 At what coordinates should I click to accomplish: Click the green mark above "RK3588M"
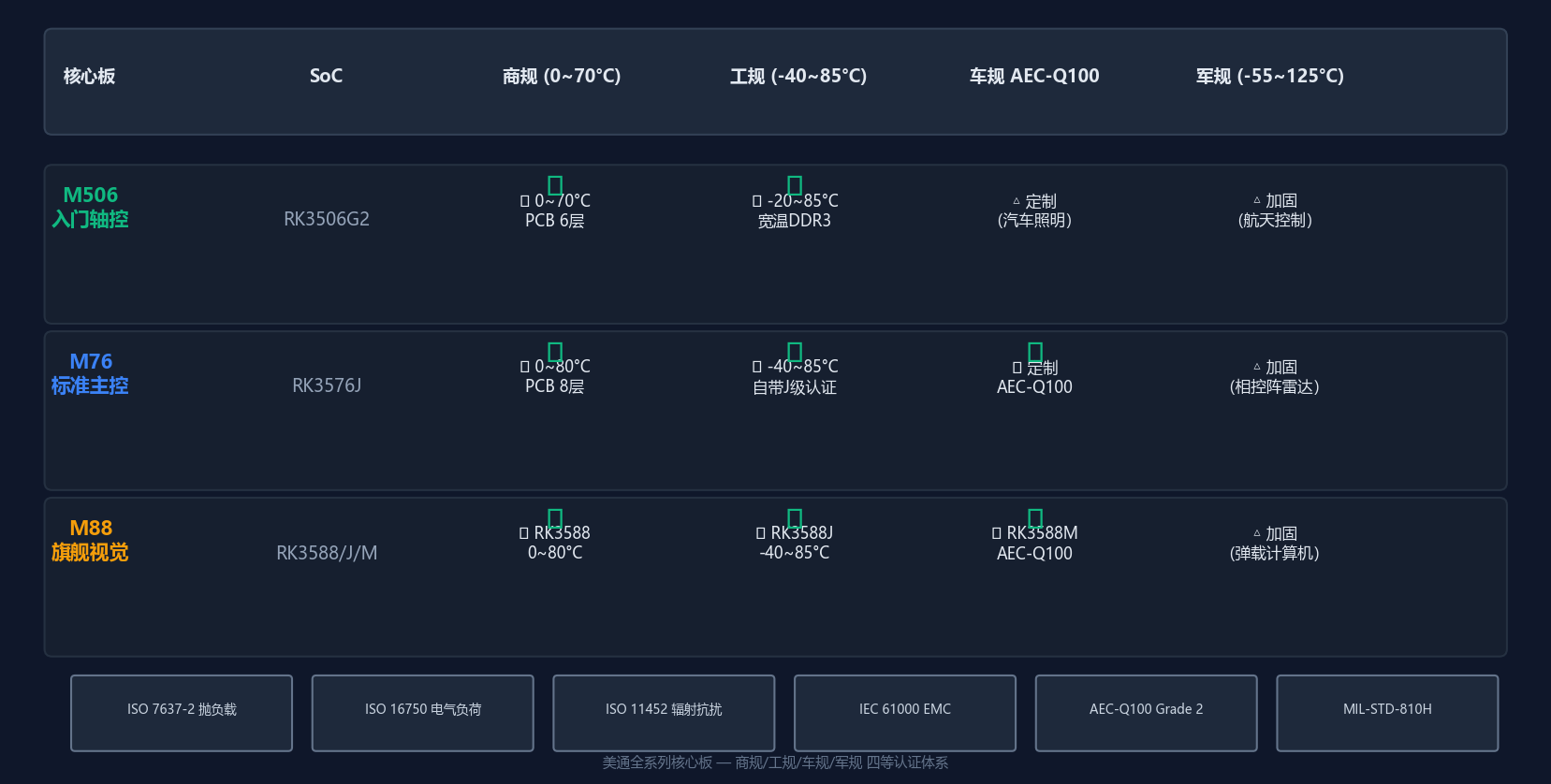point(1035,518)
